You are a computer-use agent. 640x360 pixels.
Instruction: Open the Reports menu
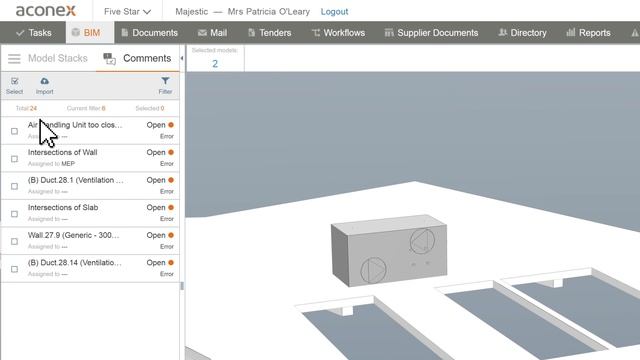pyautogui.click(x=588, y=33)
